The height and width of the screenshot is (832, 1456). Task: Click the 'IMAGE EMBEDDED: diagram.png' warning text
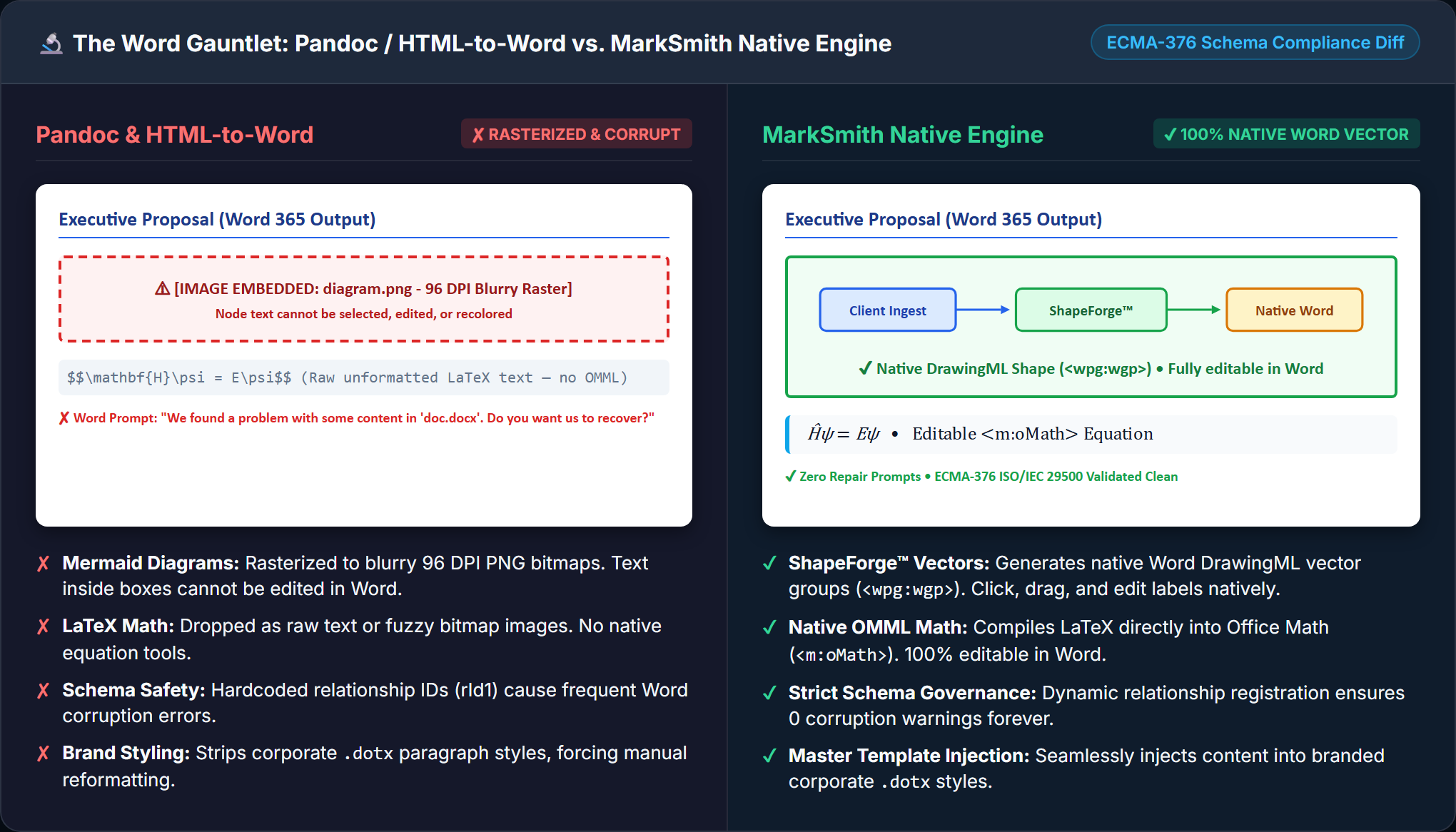(x=373, y=288)
